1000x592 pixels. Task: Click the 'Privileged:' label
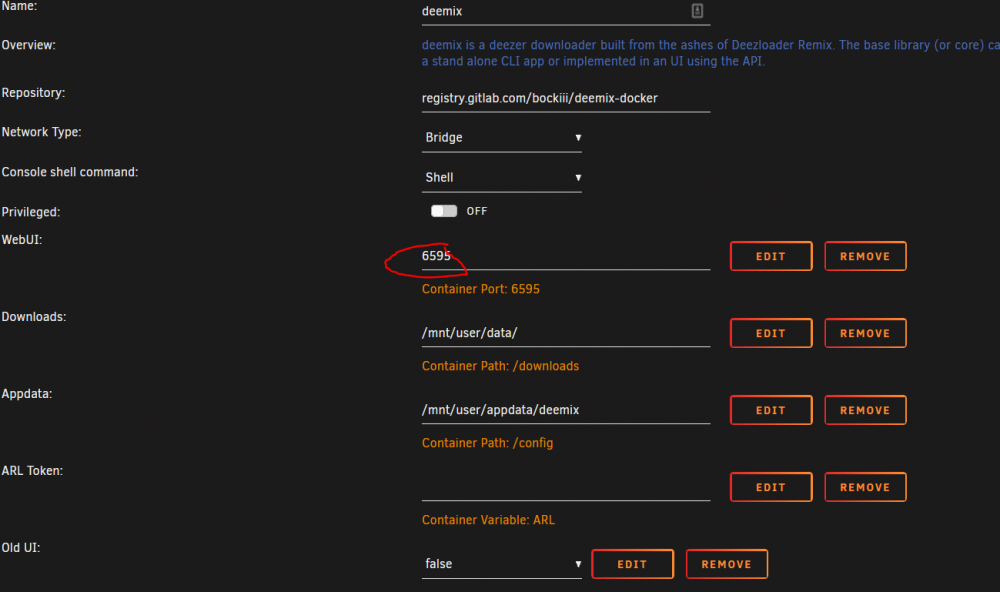coord(31,212)
